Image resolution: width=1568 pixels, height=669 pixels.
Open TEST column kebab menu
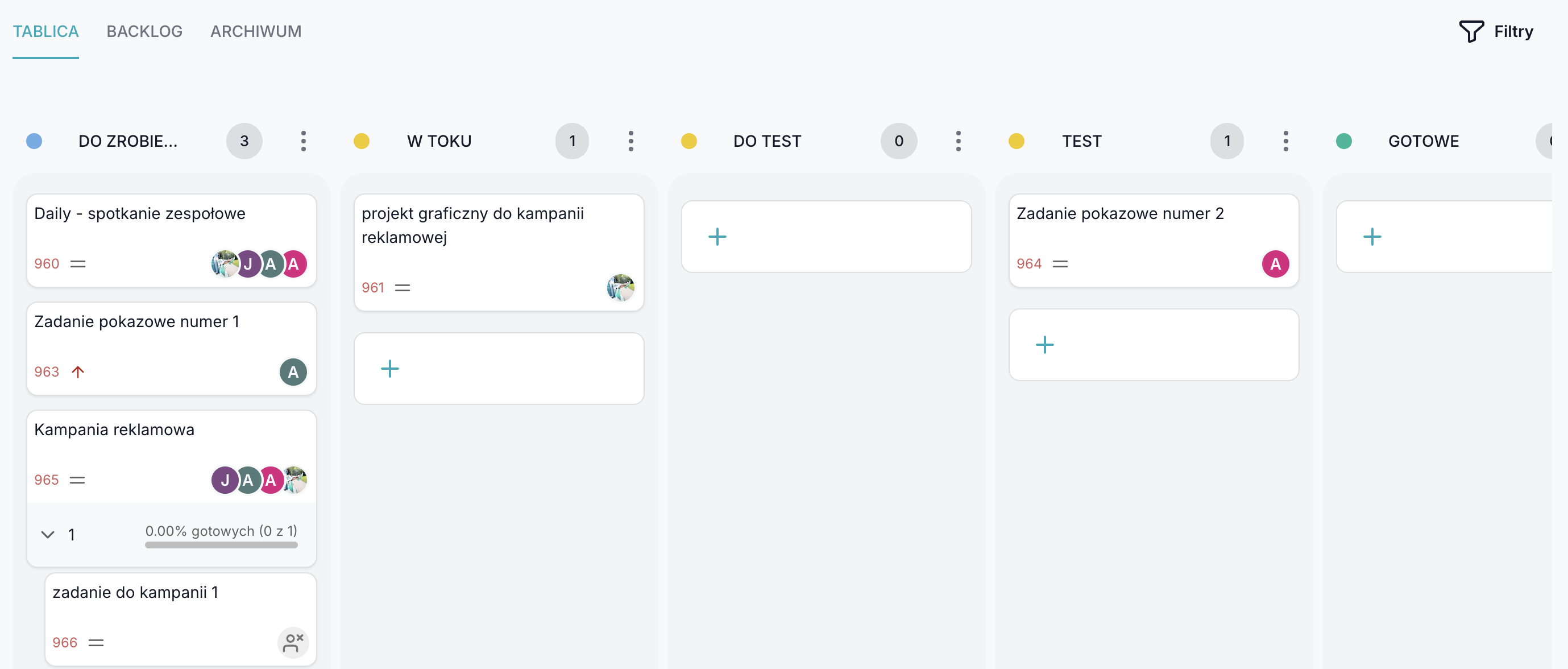(1285, 141)
